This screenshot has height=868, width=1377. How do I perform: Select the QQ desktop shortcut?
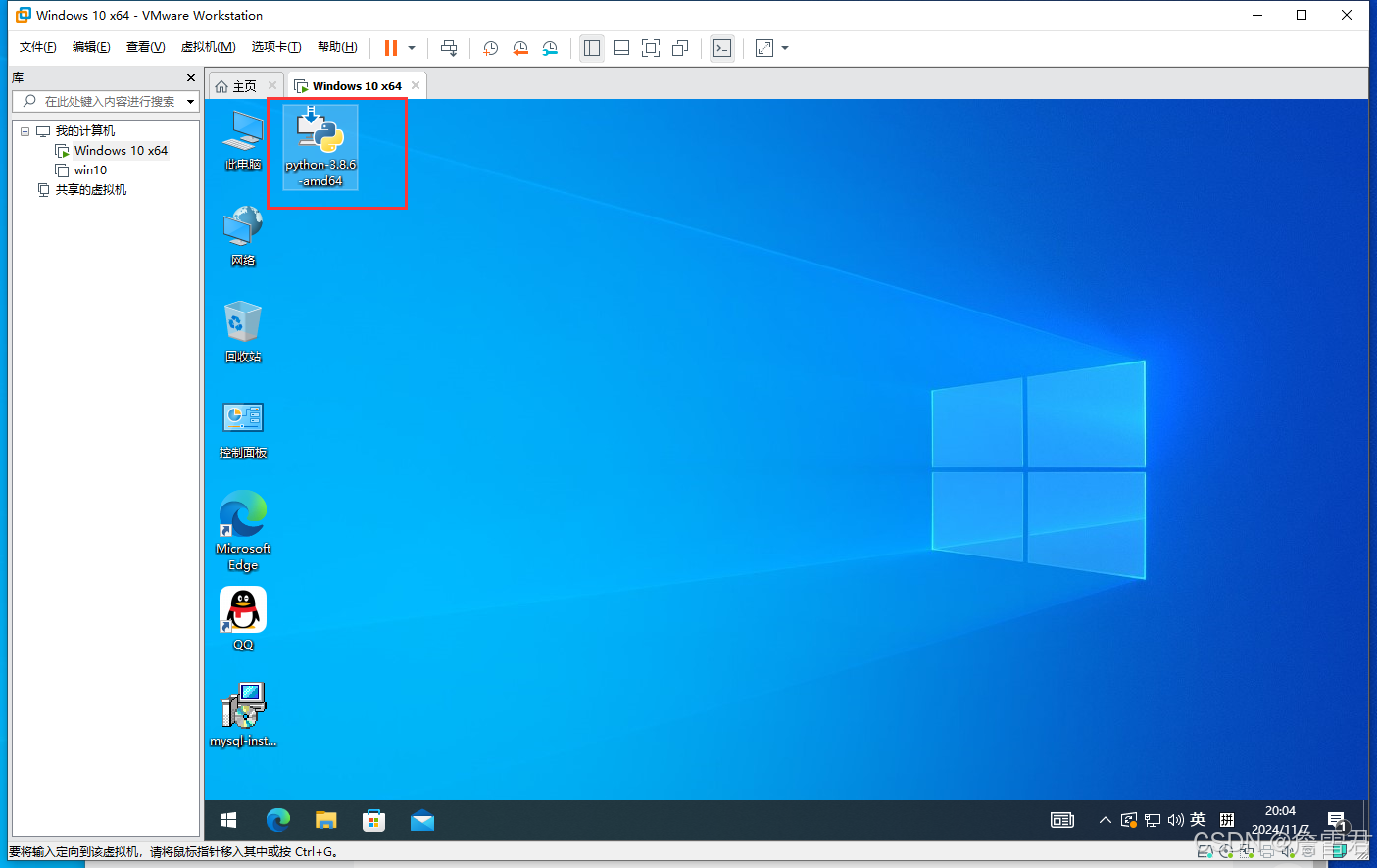click(243, 619)
